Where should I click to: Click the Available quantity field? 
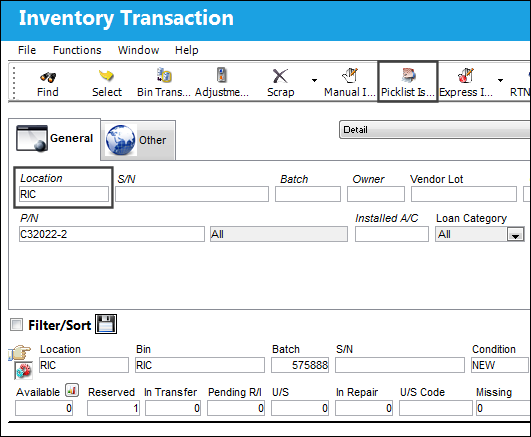pyautogui.click(x=44, y=408)
